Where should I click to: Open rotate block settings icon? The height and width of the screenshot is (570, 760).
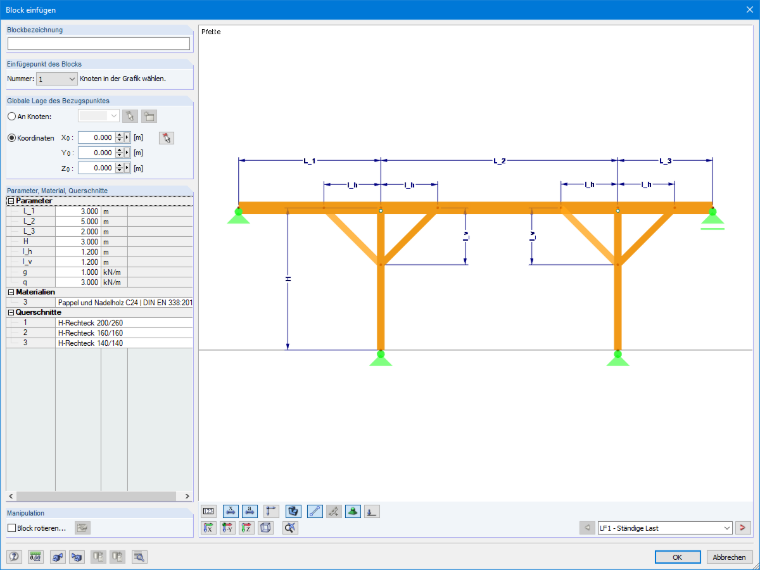click(x=83, y=528)
